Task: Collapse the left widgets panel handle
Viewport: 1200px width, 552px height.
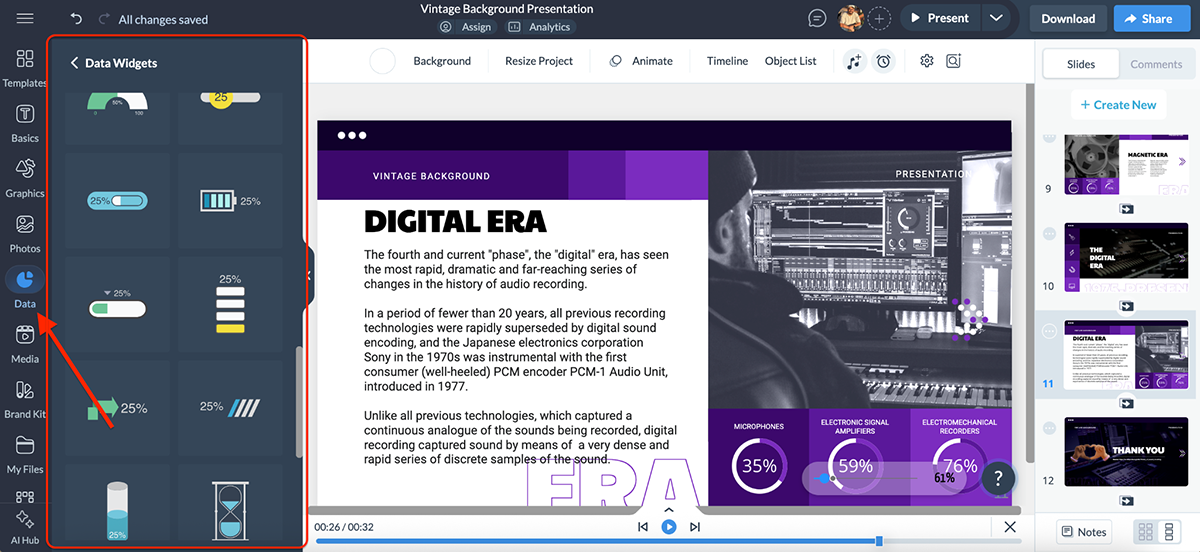Action: point(309,275)
